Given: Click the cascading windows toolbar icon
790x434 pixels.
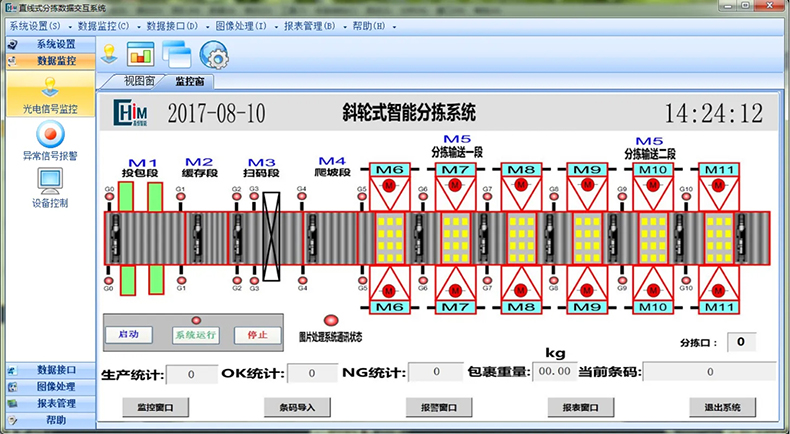Looking at the screenshot, I should (176, 53).
